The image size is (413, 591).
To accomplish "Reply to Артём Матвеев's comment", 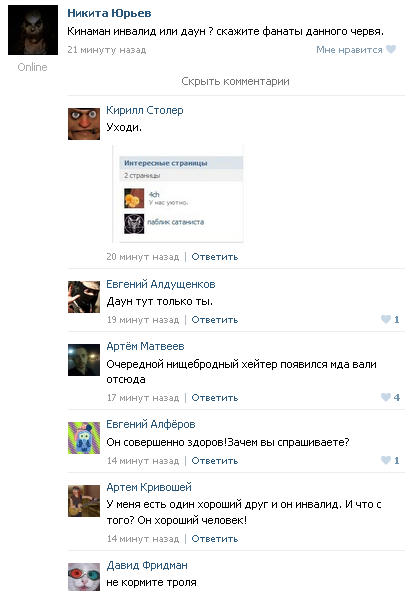I will tap(215, 398).
